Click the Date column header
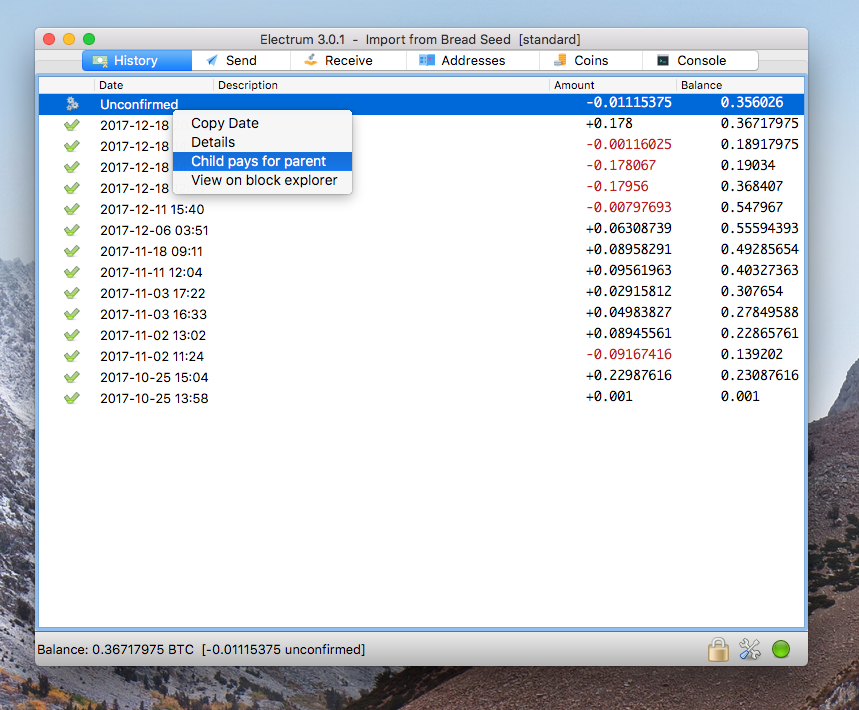 coord(153,85)
